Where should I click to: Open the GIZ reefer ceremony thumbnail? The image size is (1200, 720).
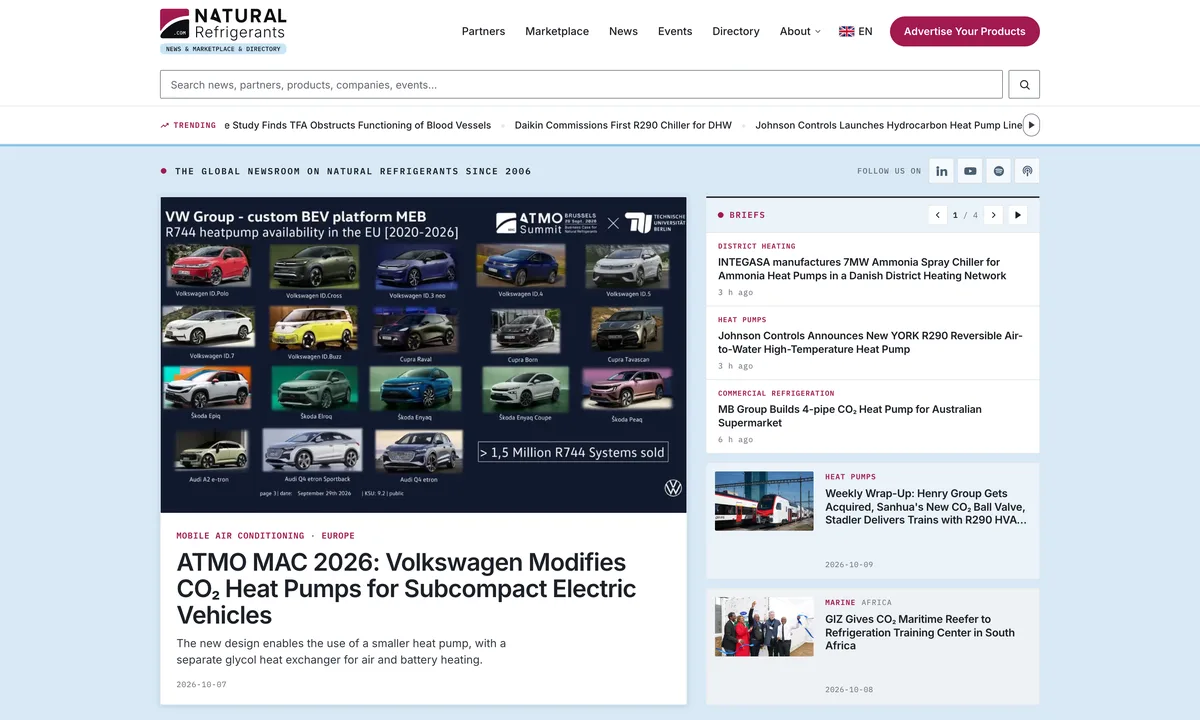tap(764, 627)
